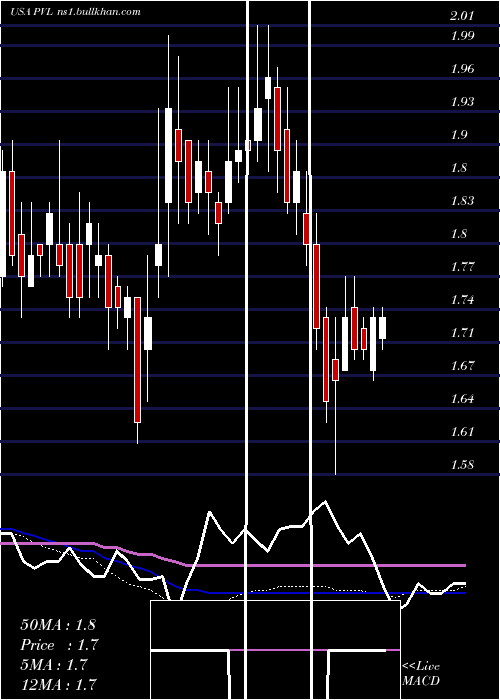Pick the 1.67 price axis label

pyautogui.click(x=462, y=366)
